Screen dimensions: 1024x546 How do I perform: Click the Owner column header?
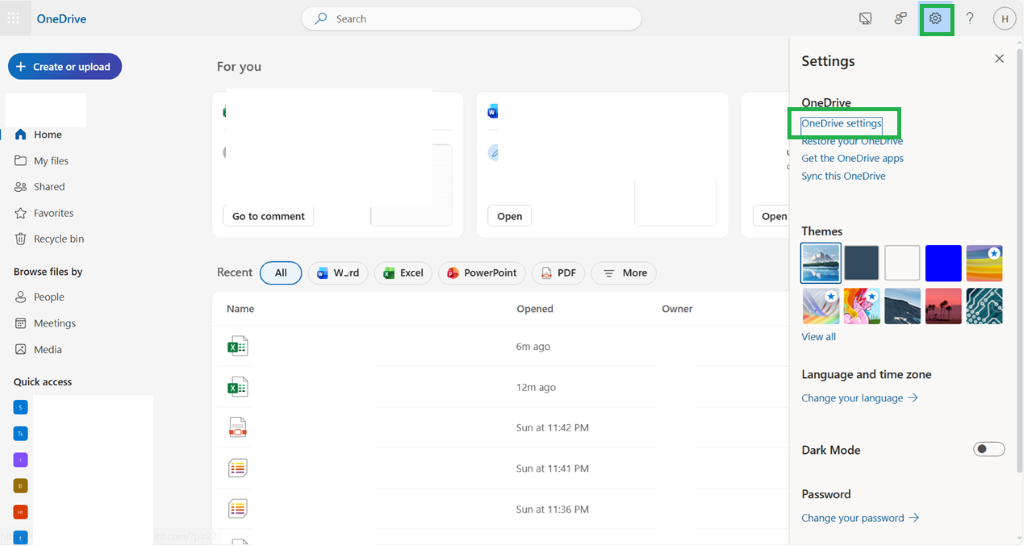677,309
